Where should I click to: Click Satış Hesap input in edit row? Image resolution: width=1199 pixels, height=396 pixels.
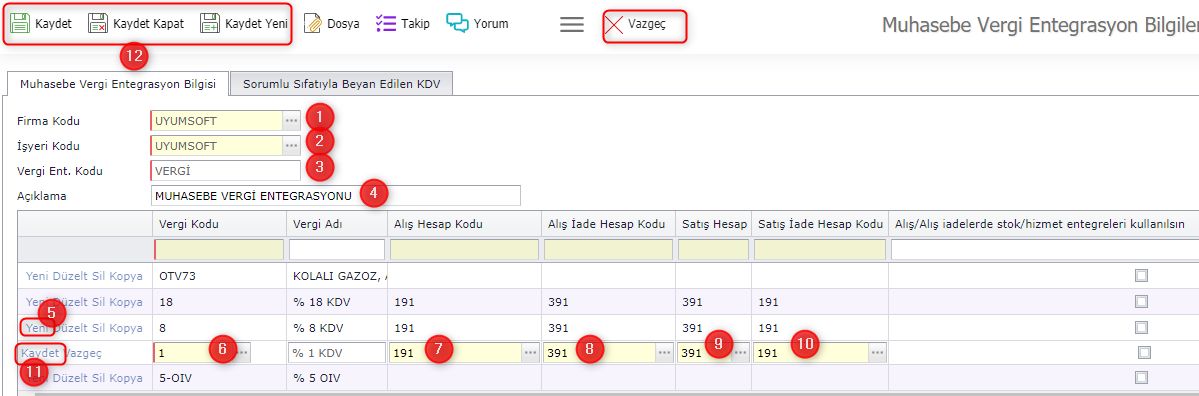click(705, 352)
